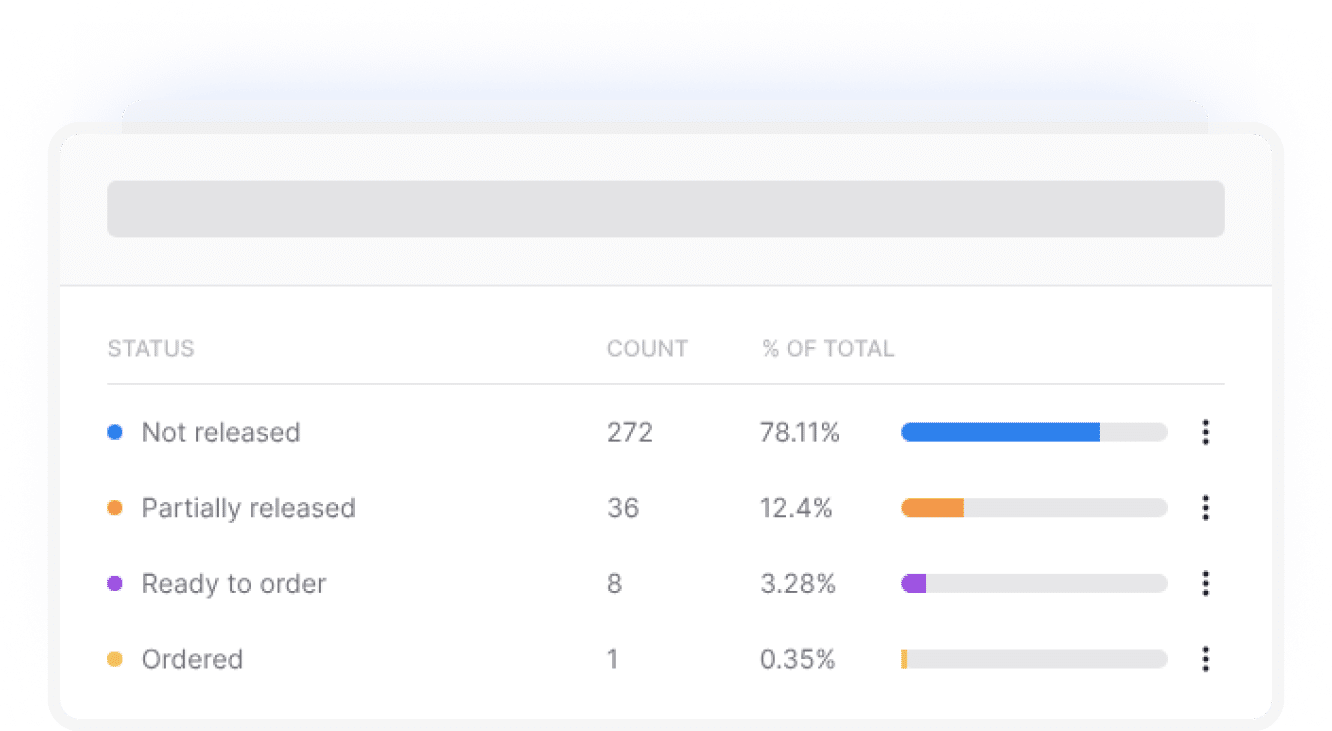
Task: Click the 3.28% percentage value
Action: (x=798, y=583)
